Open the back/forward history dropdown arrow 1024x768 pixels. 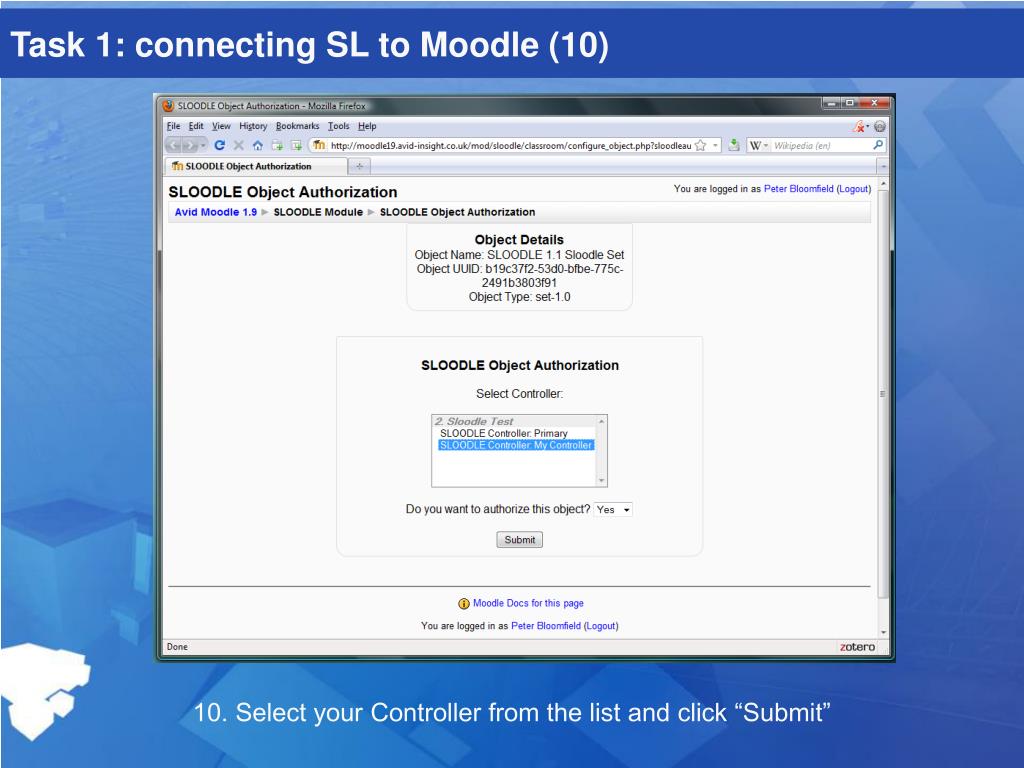pos(203,146)
